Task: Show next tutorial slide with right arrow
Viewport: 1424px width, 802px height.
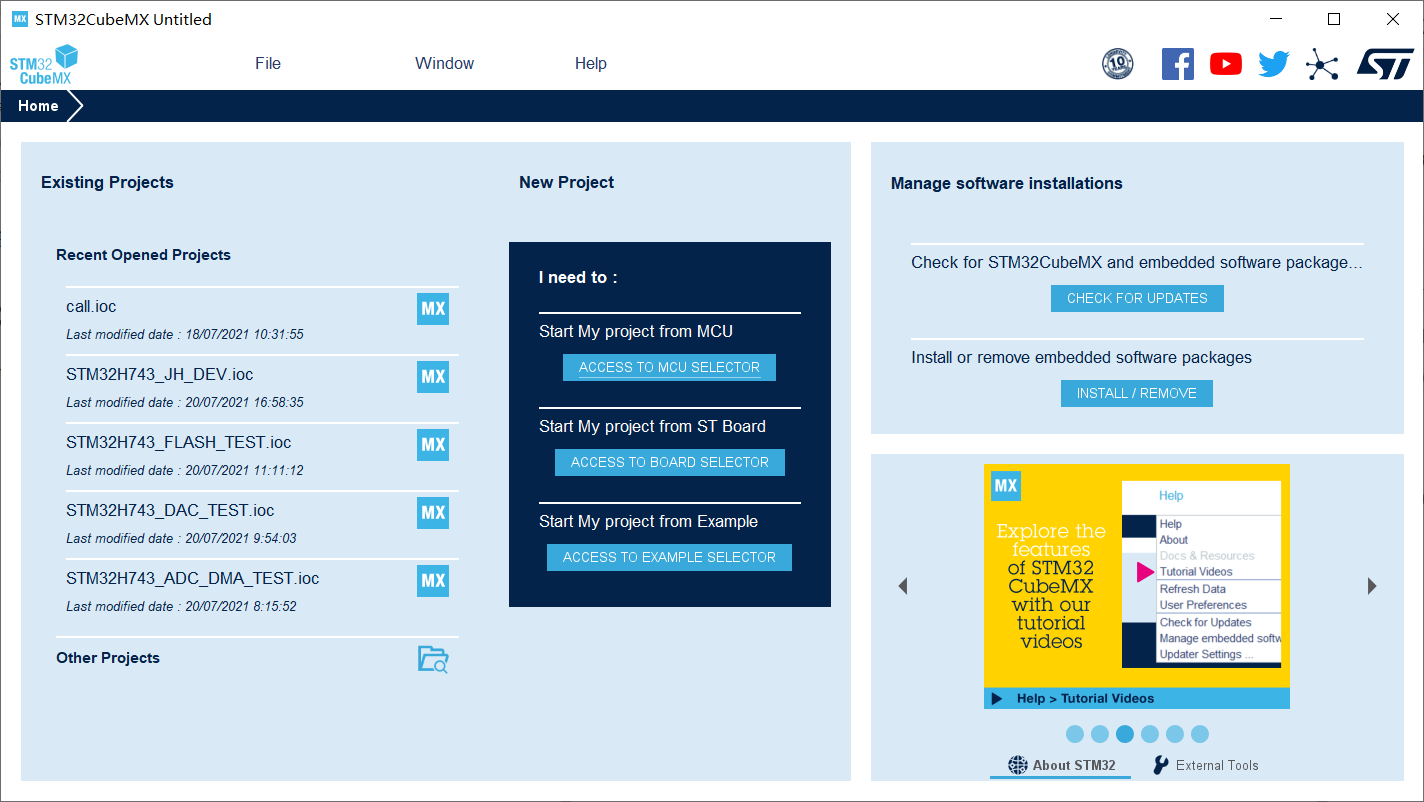Action: (1372, 586)
